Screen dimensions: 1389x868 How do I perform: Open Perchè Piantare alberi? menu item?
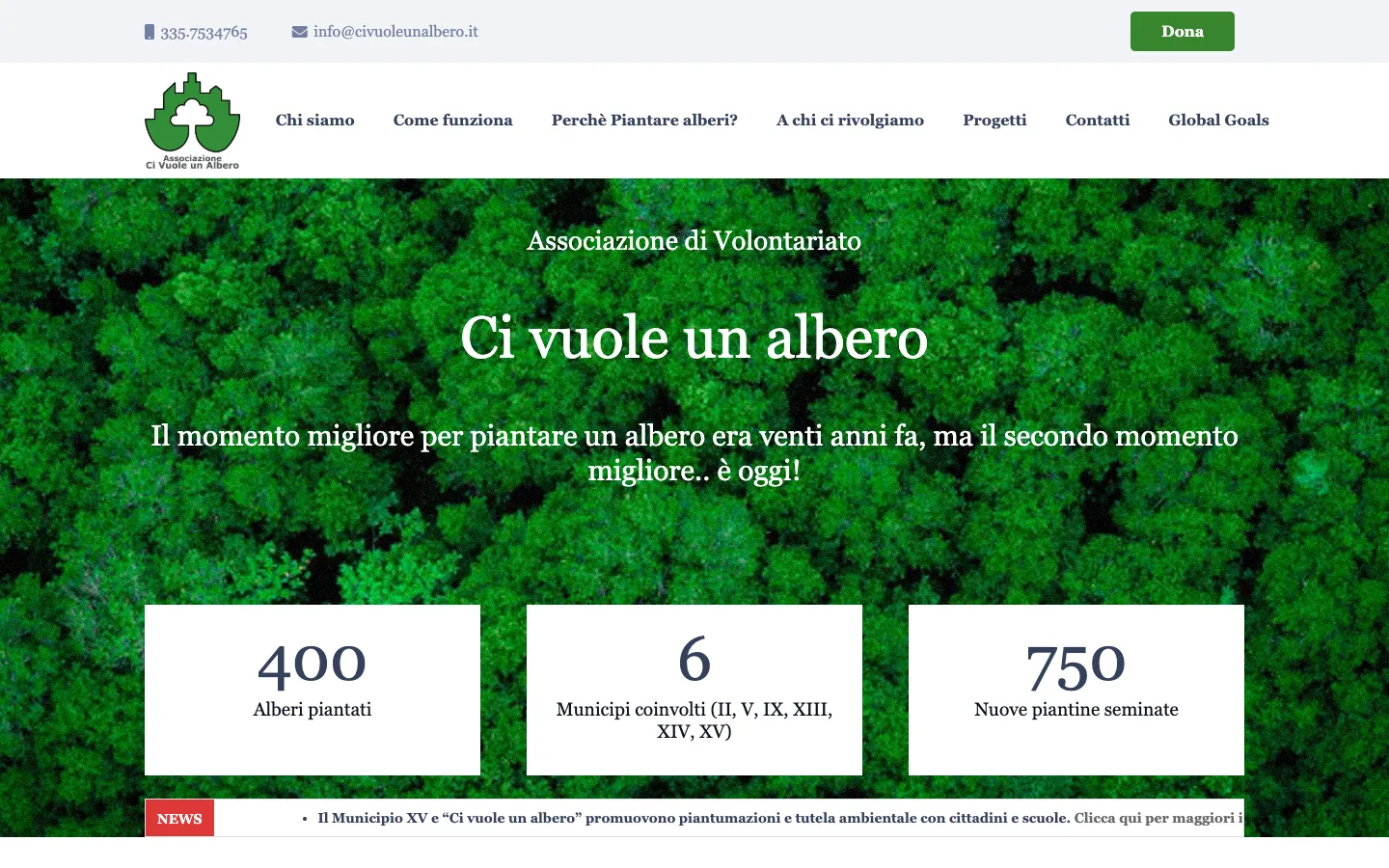coord(644,120)
